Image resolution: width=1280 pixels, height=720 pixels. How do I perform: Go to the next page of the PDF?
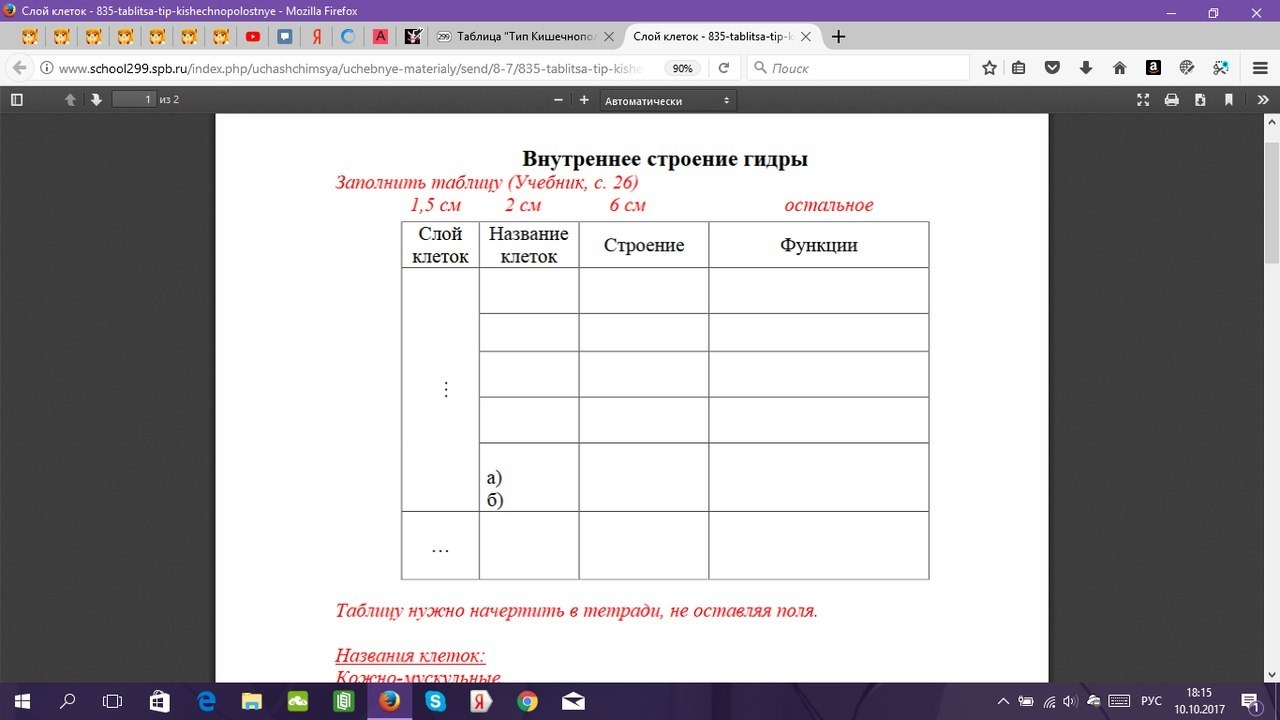point(94,99)
